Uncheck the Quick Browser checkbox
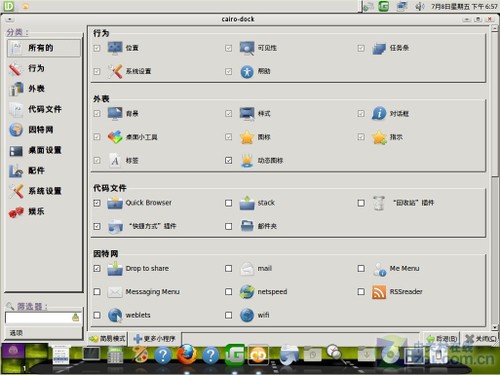 coord(97,203)
